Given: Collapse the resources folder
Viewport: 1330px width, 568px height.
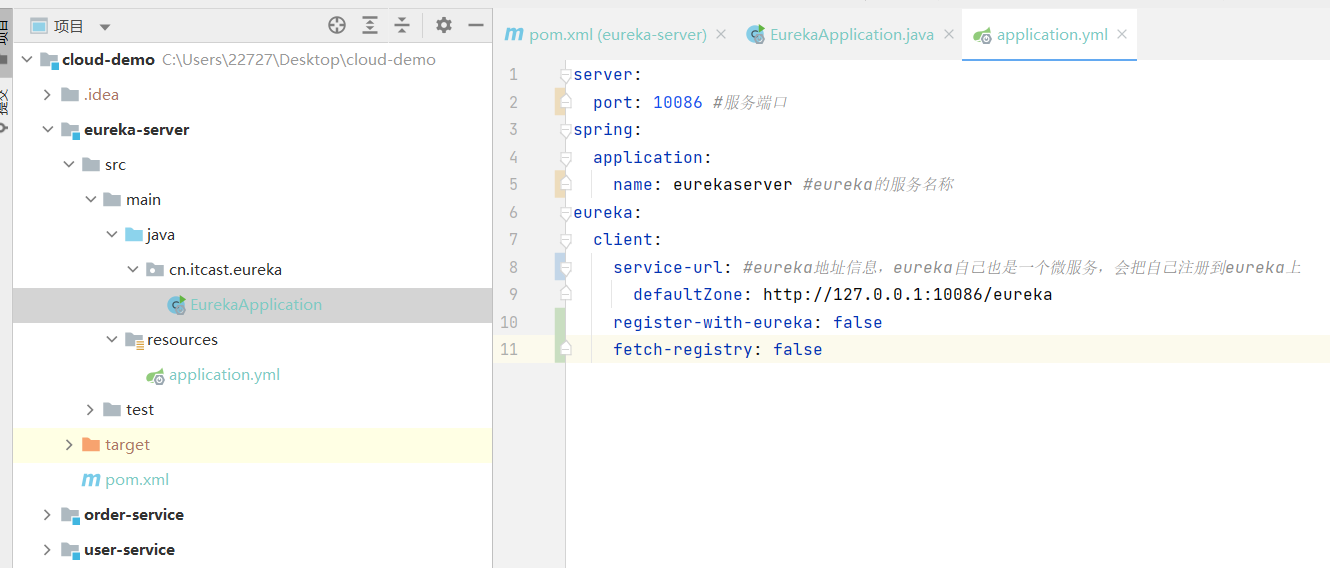Looking at the screenshot, I should (x=111, y=340).
